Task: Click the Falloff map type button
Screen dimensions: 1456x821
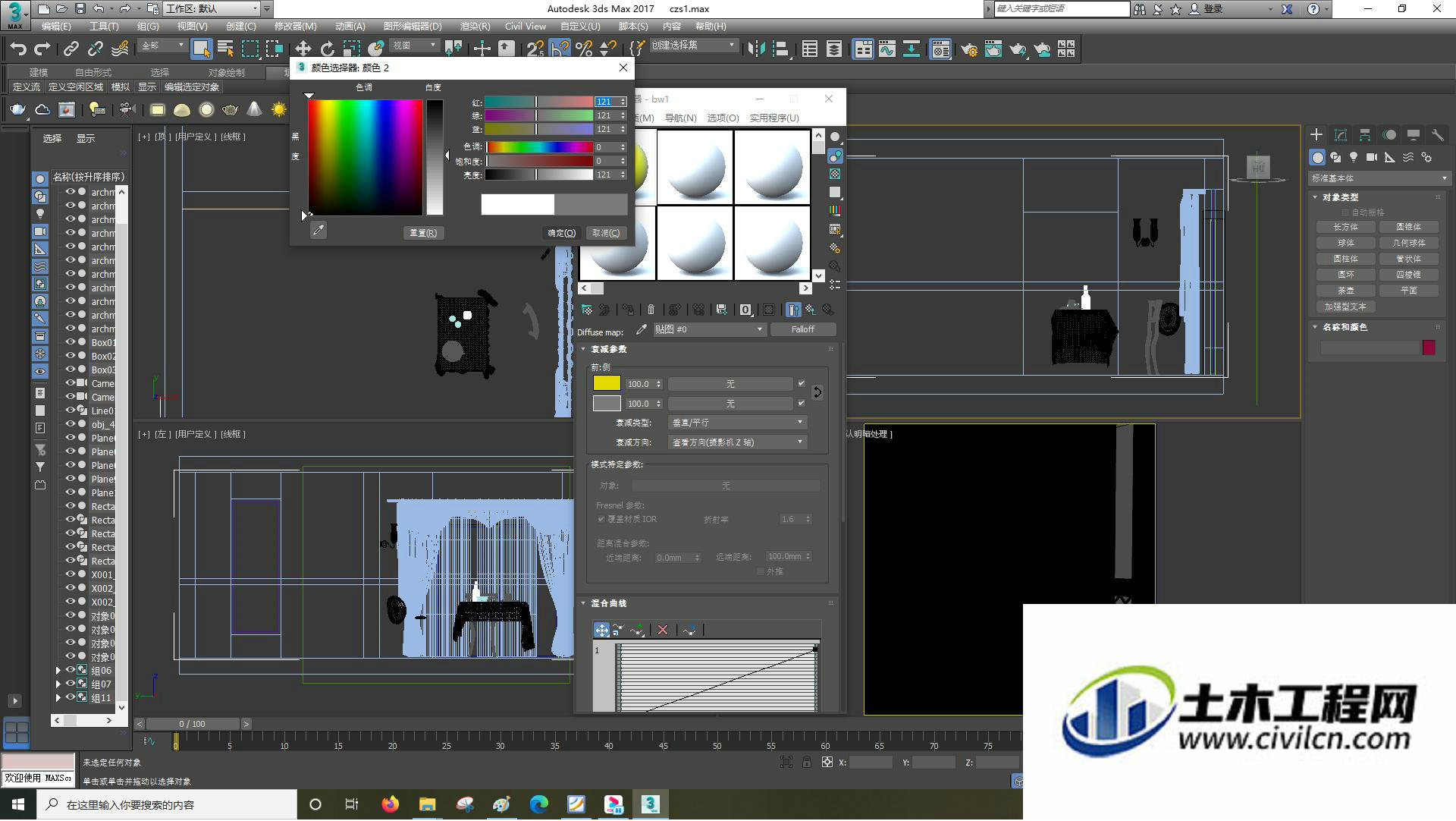Action: pos(803,329)
